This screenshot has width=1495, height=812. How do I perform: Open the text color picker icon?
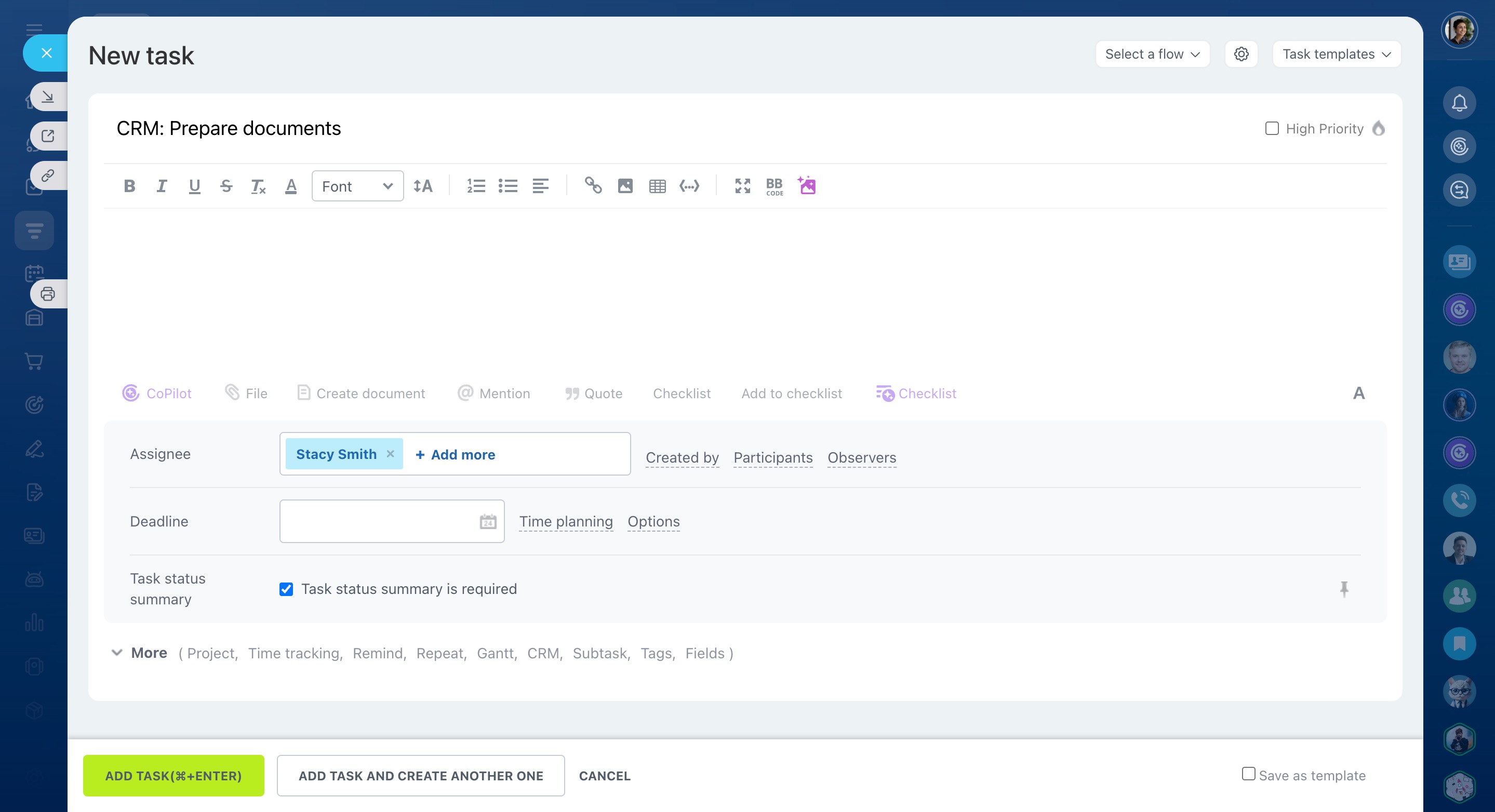tap(291, 186)
